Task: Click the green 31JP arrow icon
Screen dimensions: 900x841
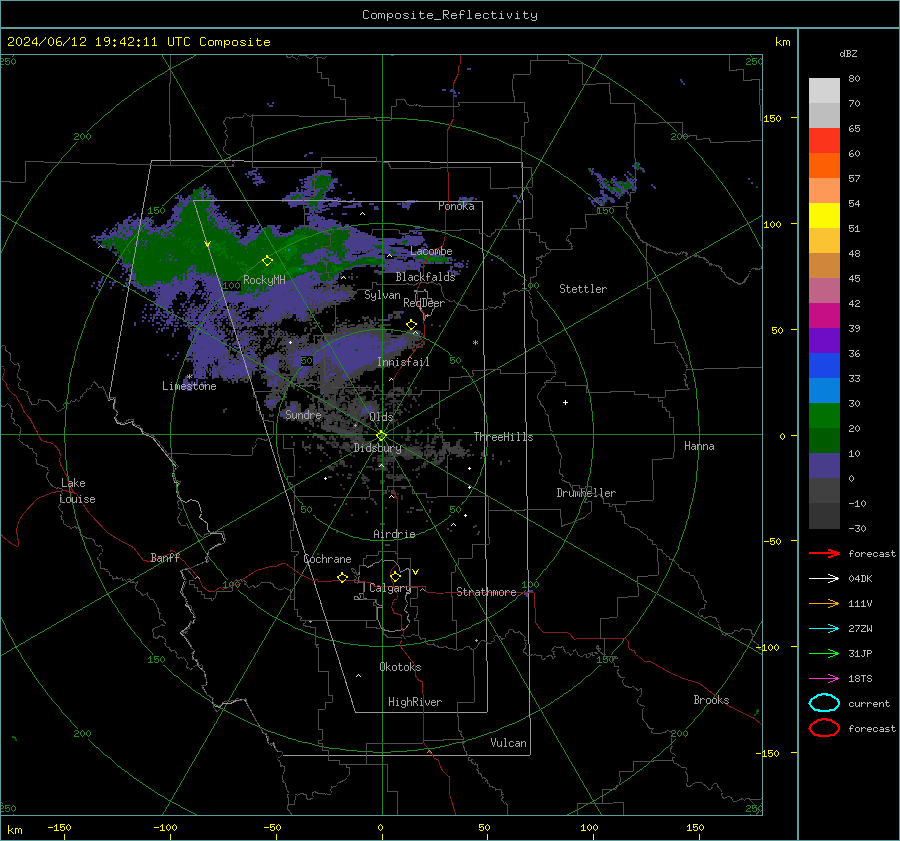Action: click(x=824, y=653)
